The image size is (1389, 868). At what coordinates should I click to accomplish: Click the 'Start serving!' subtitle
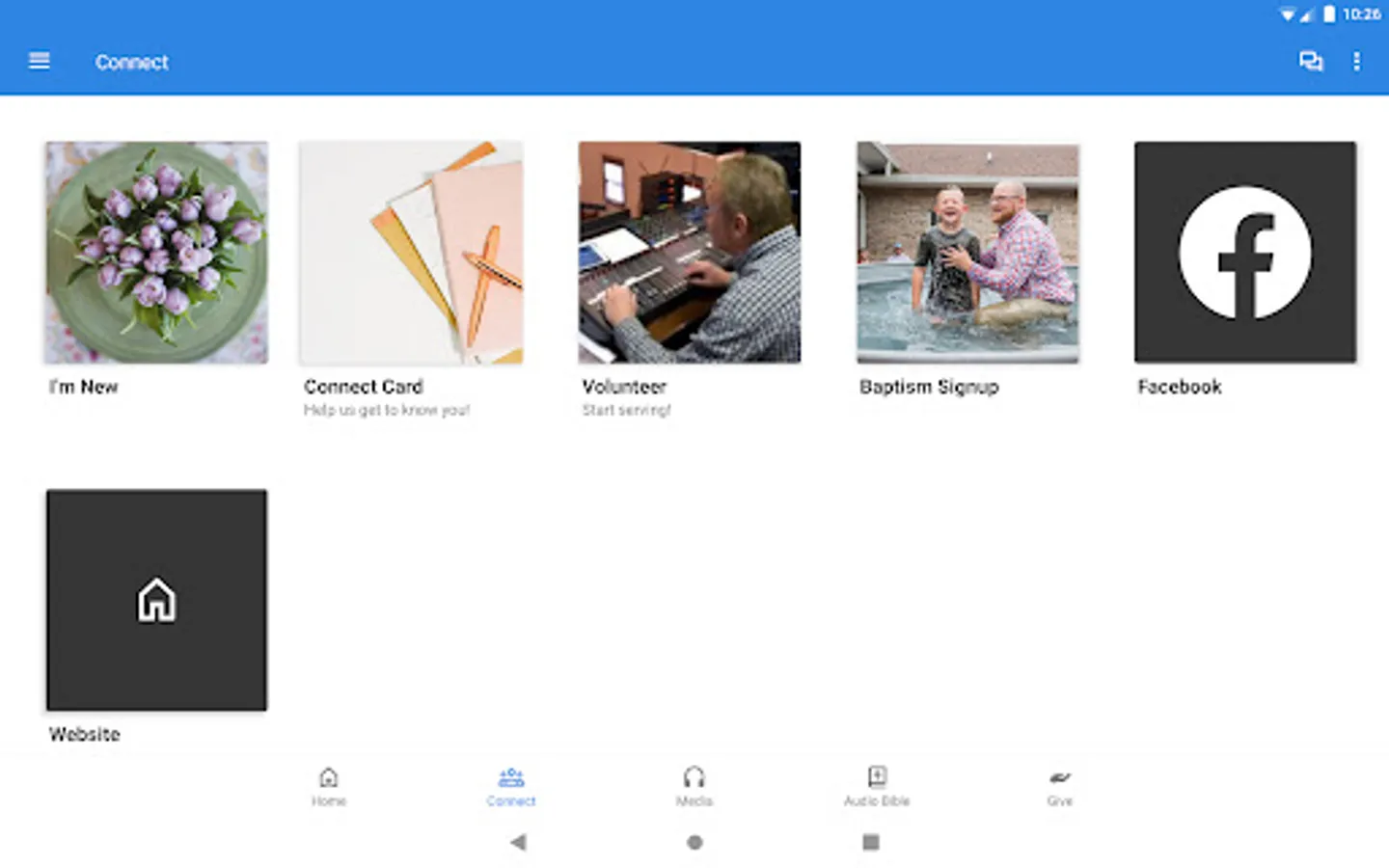[626, 411]
